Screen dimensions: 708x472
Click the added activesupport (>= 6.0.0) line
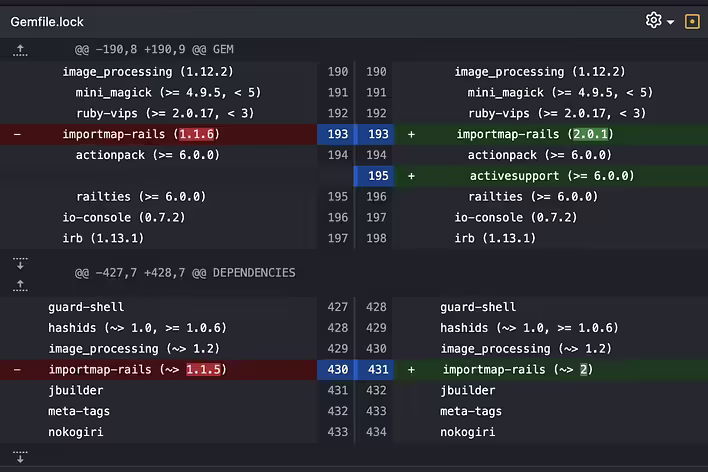(552, 176)
